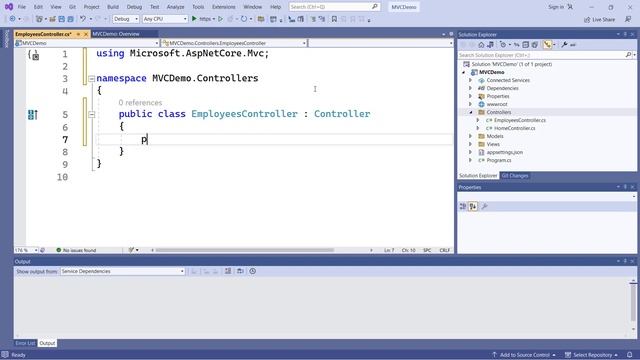The image size is (640, 360).
Task: Click No issues found indicator
Action: point(76,250)
